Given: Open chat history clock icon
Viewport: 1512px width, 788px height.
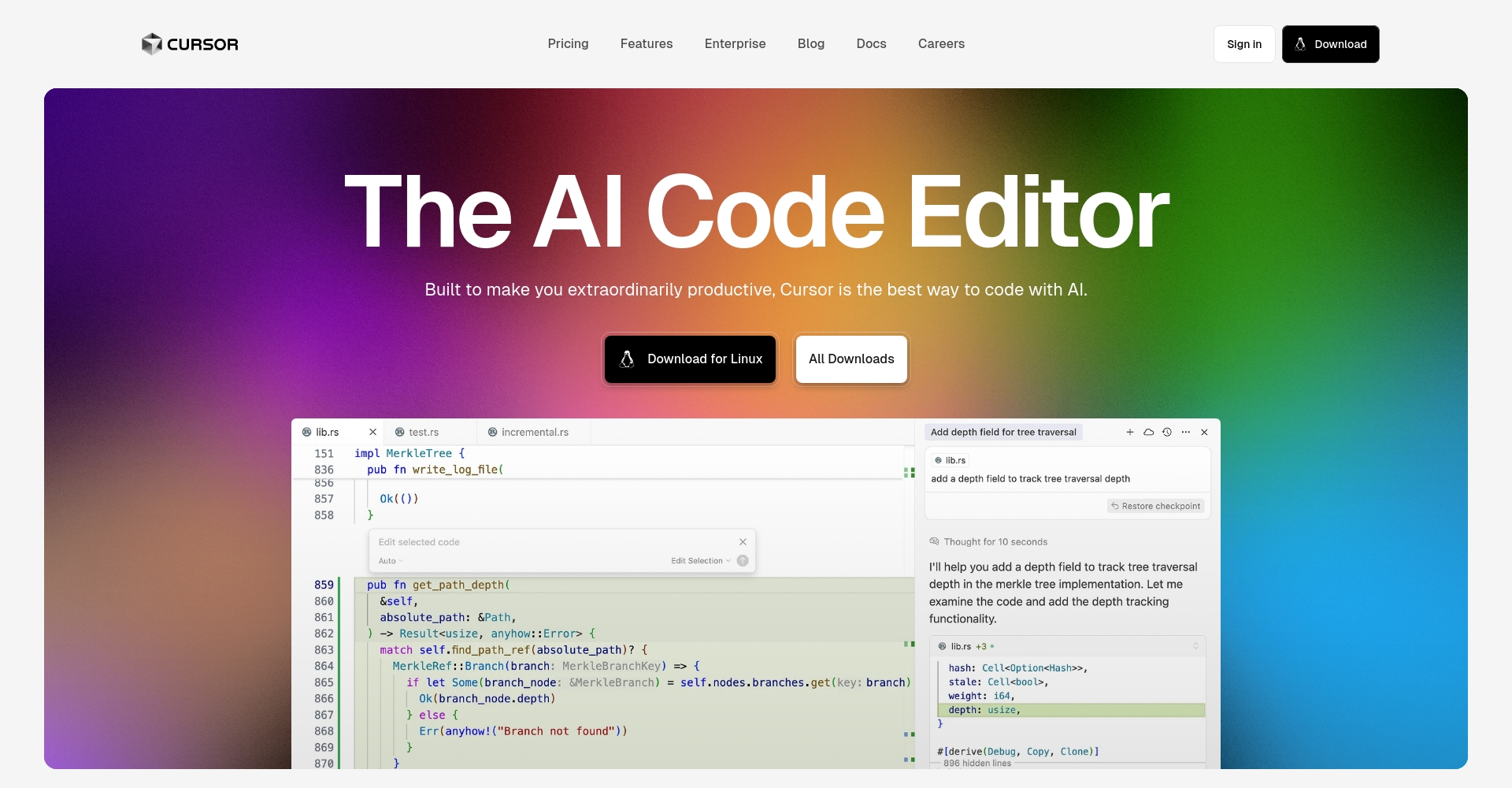Looking at the screenshot, I should pos(1167,432).
